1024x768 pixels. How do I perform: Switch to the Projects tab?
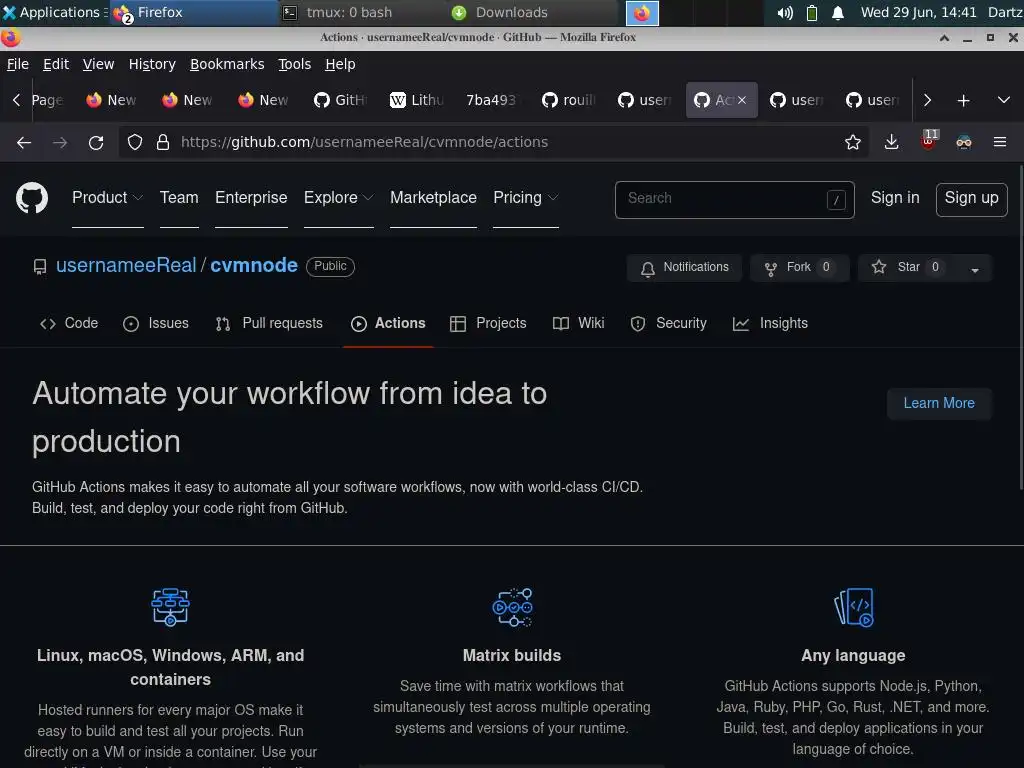(x=488, y=323)
